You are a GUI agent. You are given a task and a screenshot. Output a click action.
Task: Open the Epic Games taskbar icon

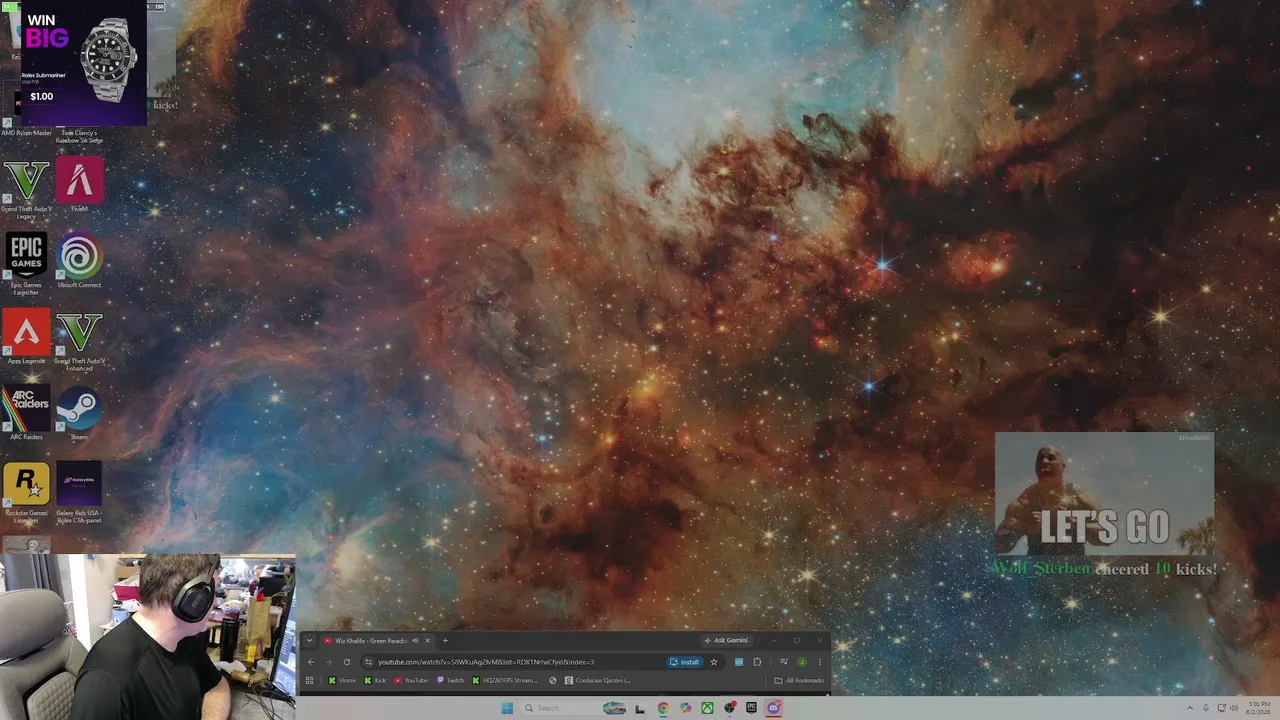(751, 709)
